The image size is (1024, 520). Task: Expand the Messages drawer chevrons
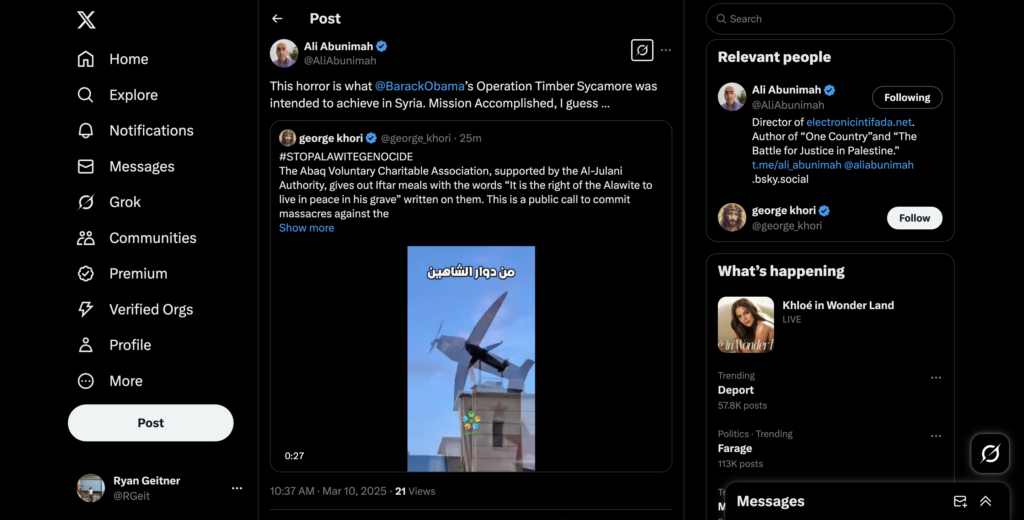pos(985,501)
